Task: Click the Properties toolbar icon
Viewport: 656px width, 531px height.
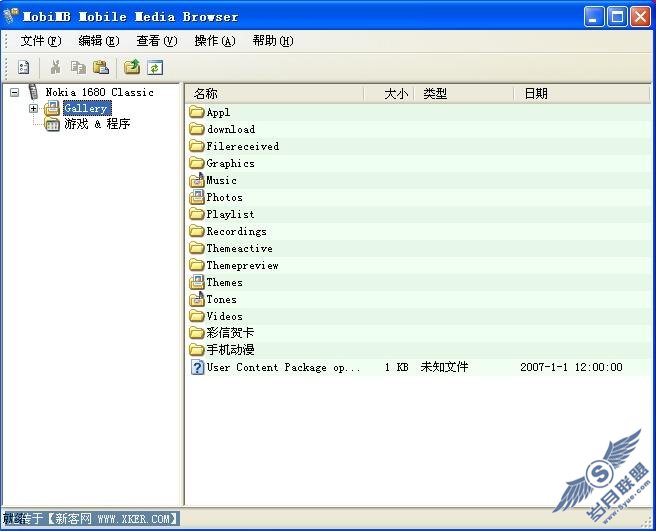Action: [23, 67]
